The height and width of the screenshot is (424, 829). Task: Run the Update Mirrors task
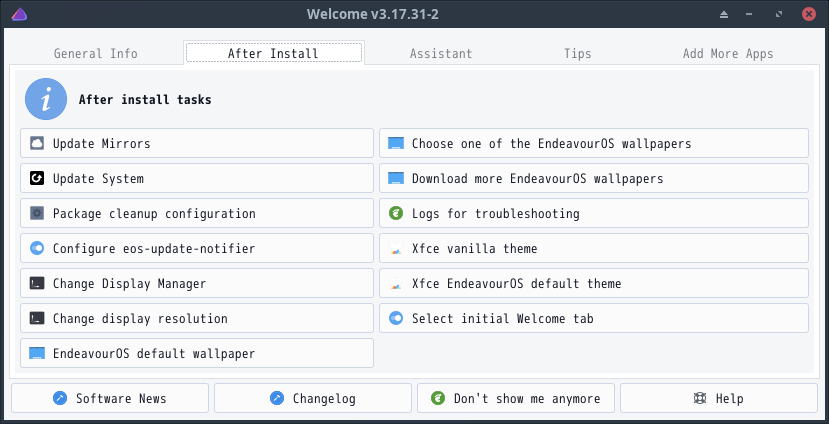click(x=197, y=143)
